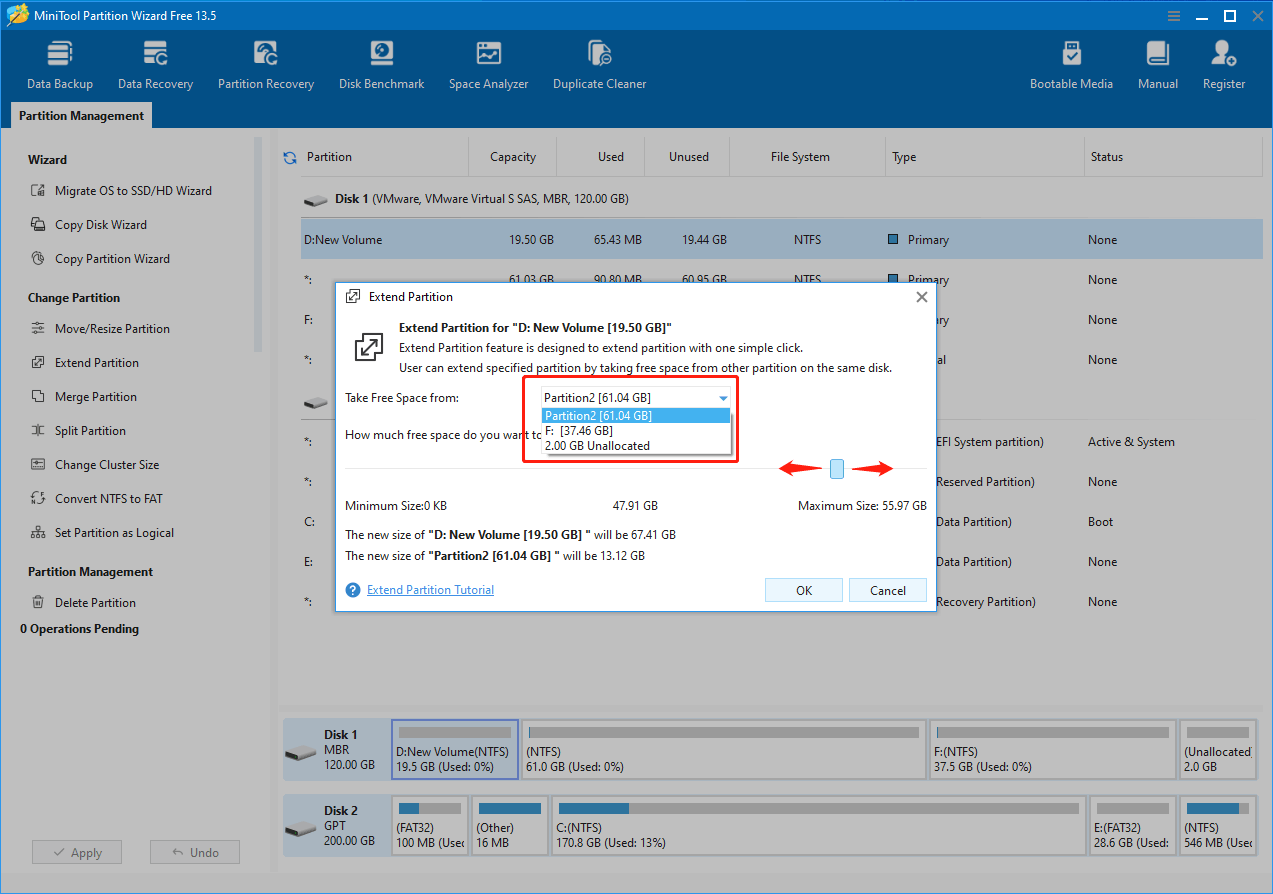The width and height of the screenshot is (1273, 894).
Task: Confirm extension with the OK button
Action: (803, 589)
